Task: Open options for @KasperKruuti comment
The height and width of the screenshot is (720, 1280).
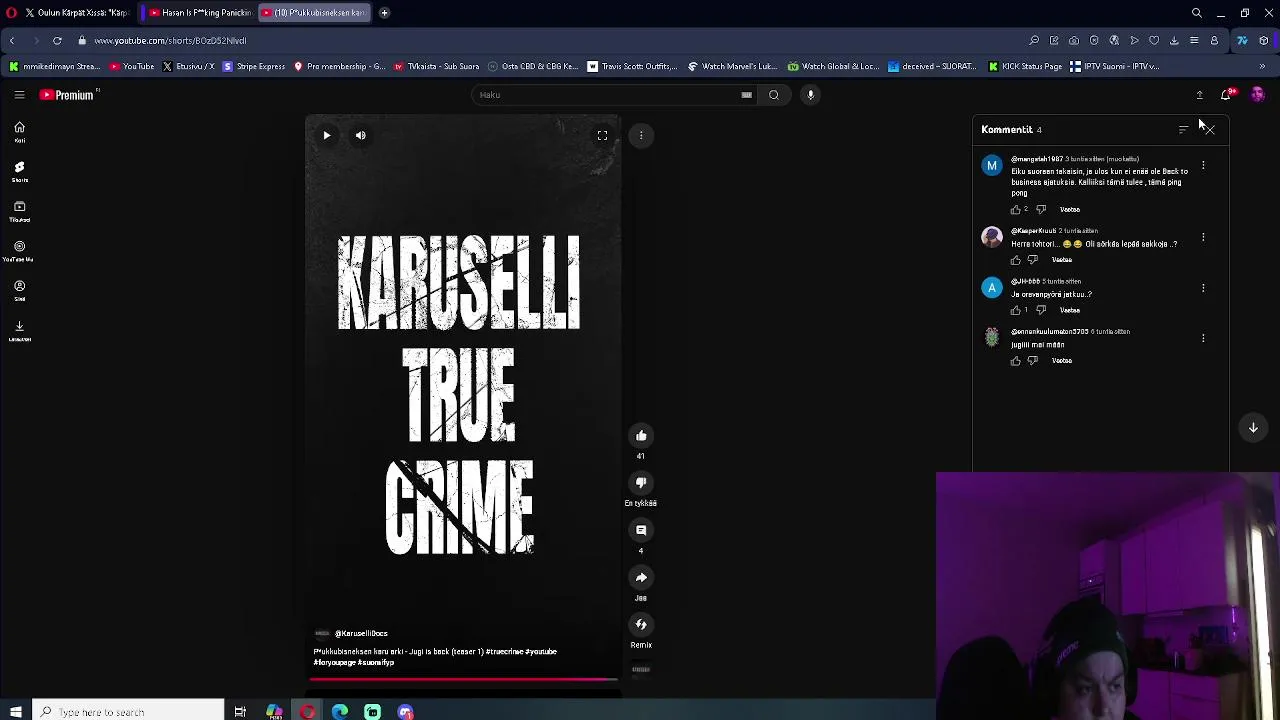Action: pos(1203,237)
